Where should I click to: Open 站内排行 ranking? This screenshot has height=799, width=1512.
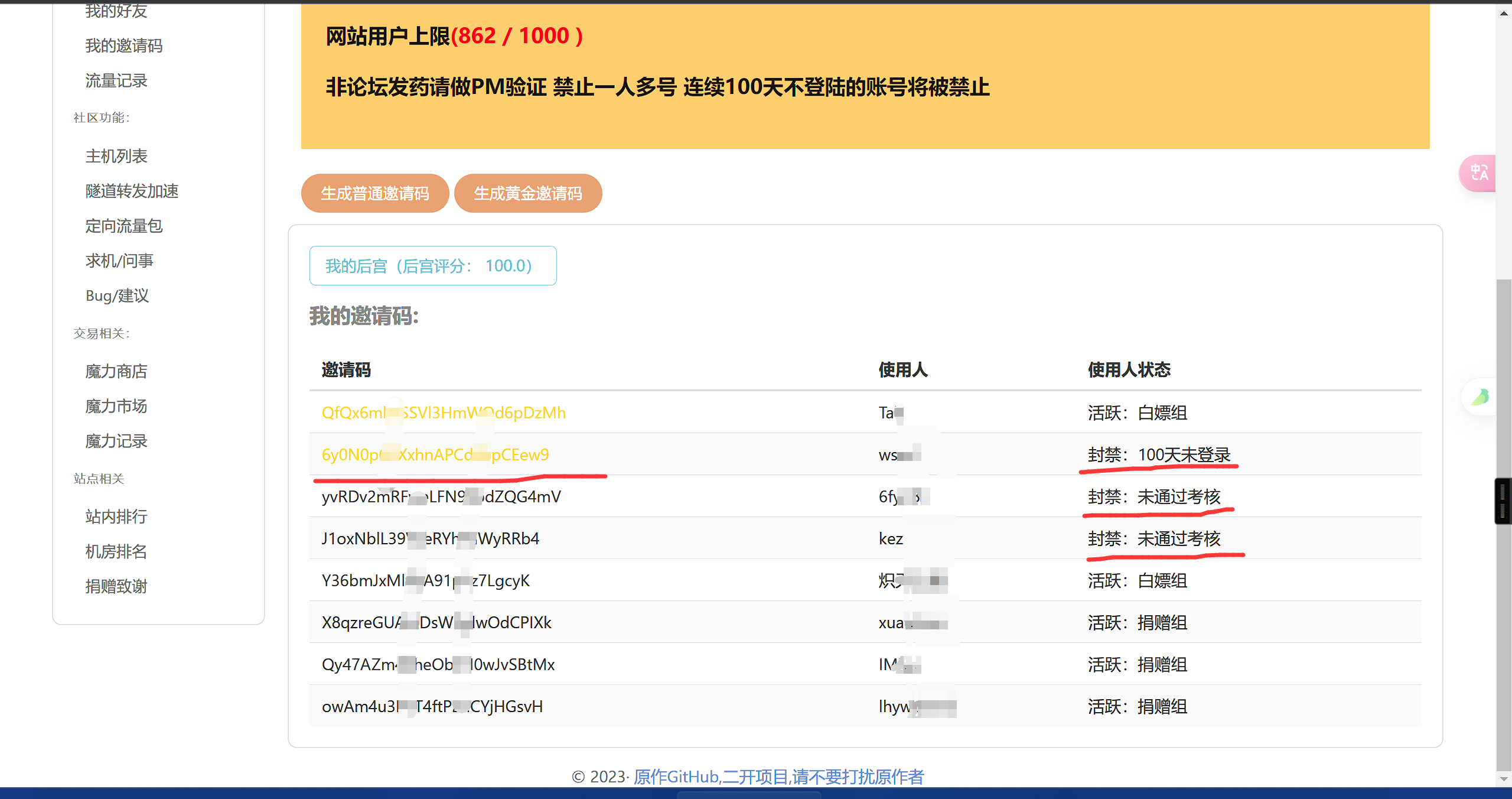116,517
